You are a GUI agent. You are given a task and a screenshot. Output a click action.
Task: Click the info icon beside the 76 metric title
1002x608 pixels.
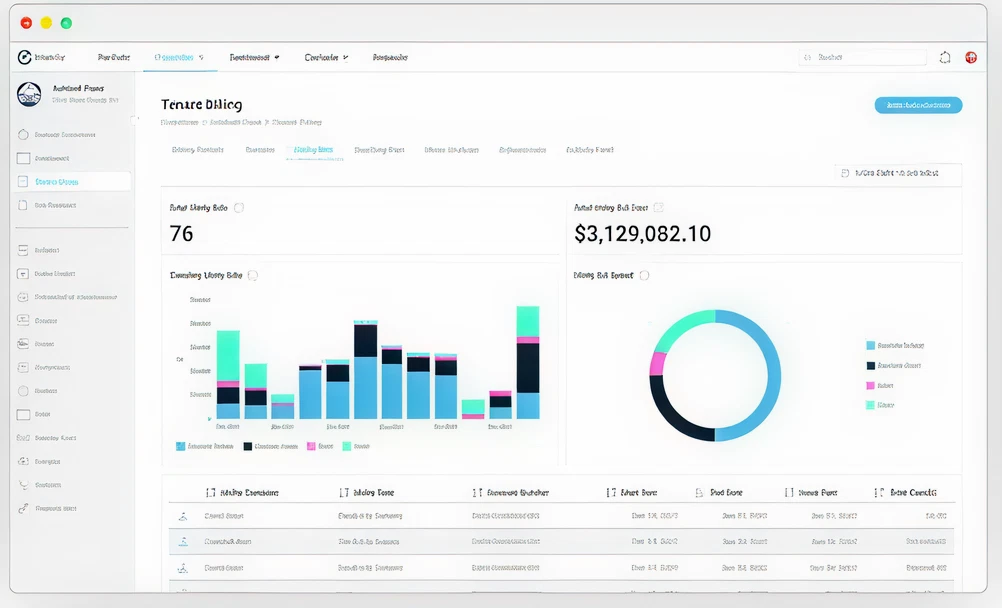[x=239, y=208]
